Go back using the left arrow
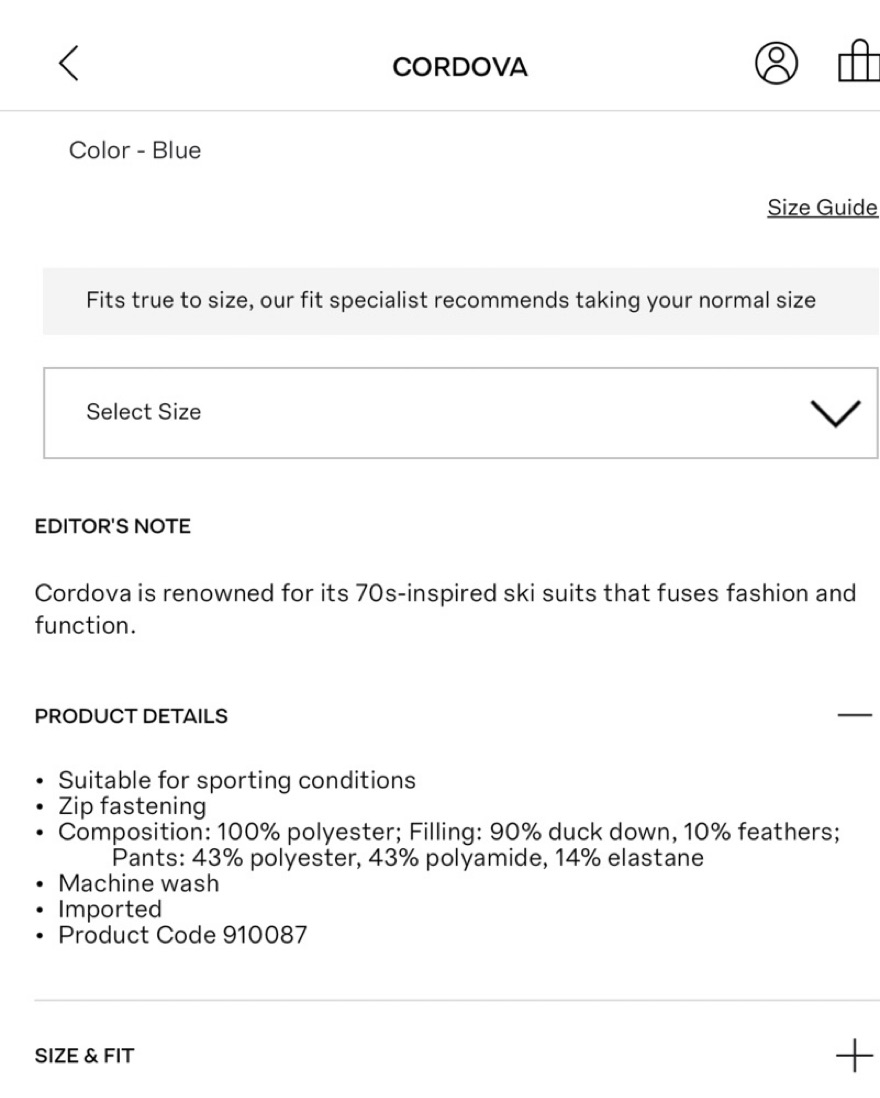Screen dimensions: 880x1098 pos(68,65)
